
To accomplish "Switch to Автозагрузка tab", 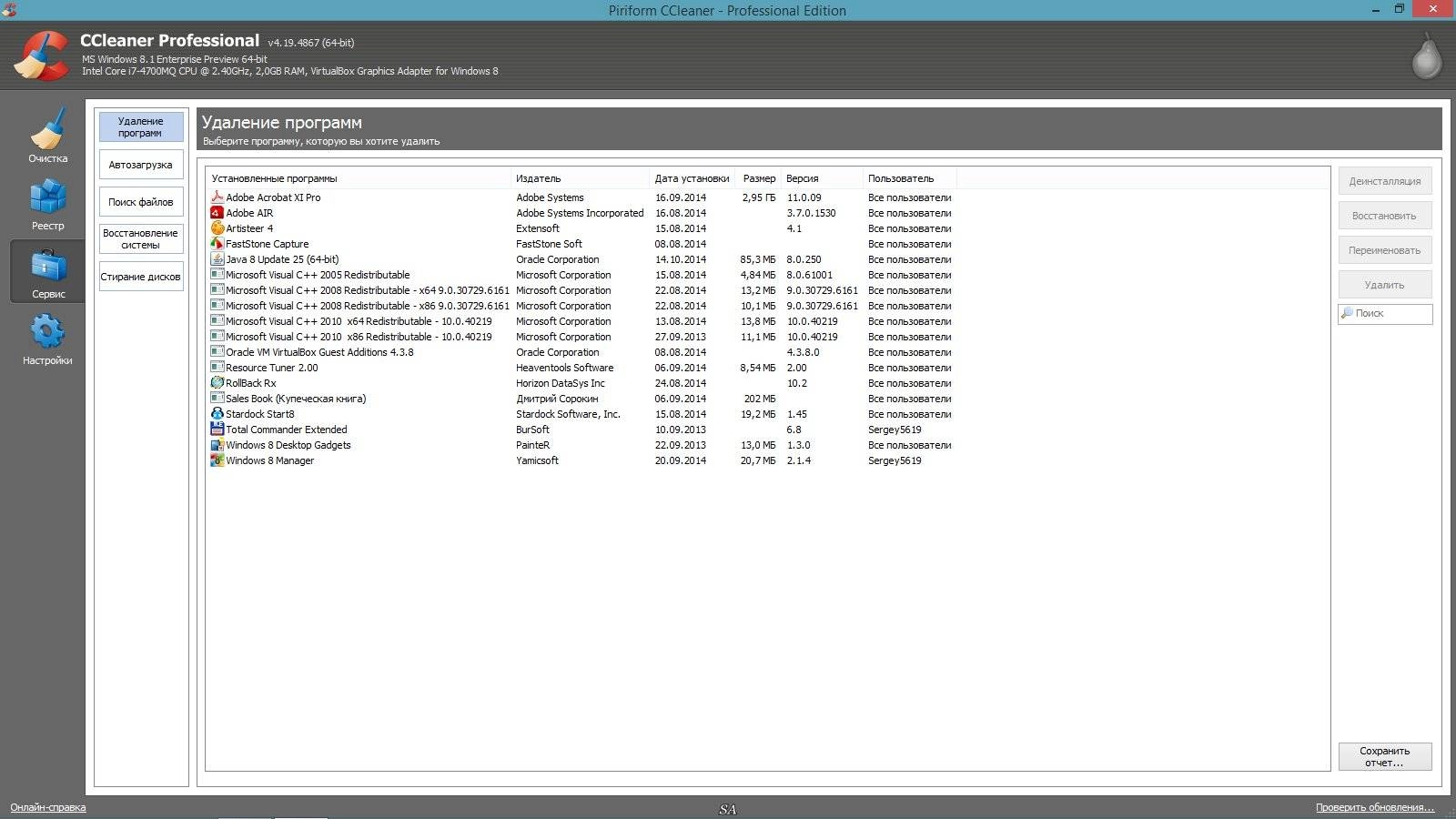I will click(141, 165).
